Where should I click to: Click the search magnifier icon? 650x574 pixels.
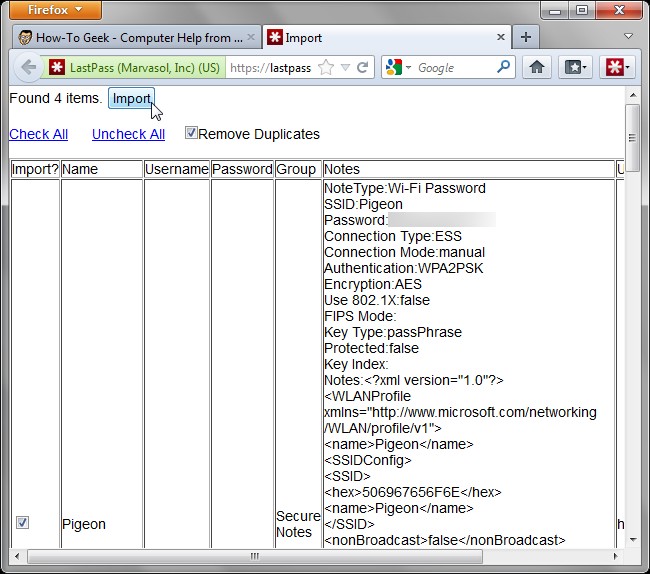pos(503,66)
